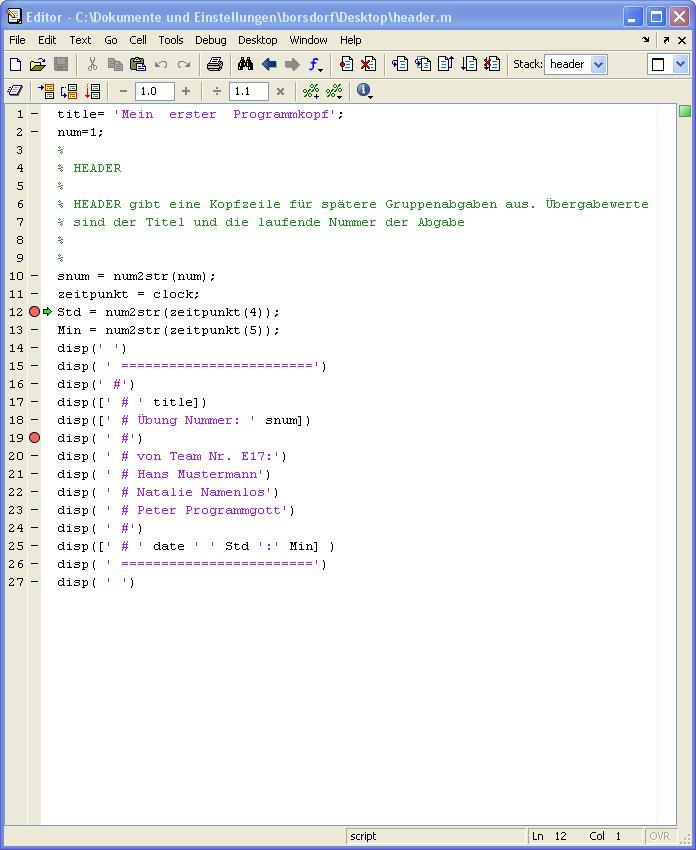Viewport: 696px width, 850px height.
Task: Paste from clipboard icon
Action: tap(138, 65)
